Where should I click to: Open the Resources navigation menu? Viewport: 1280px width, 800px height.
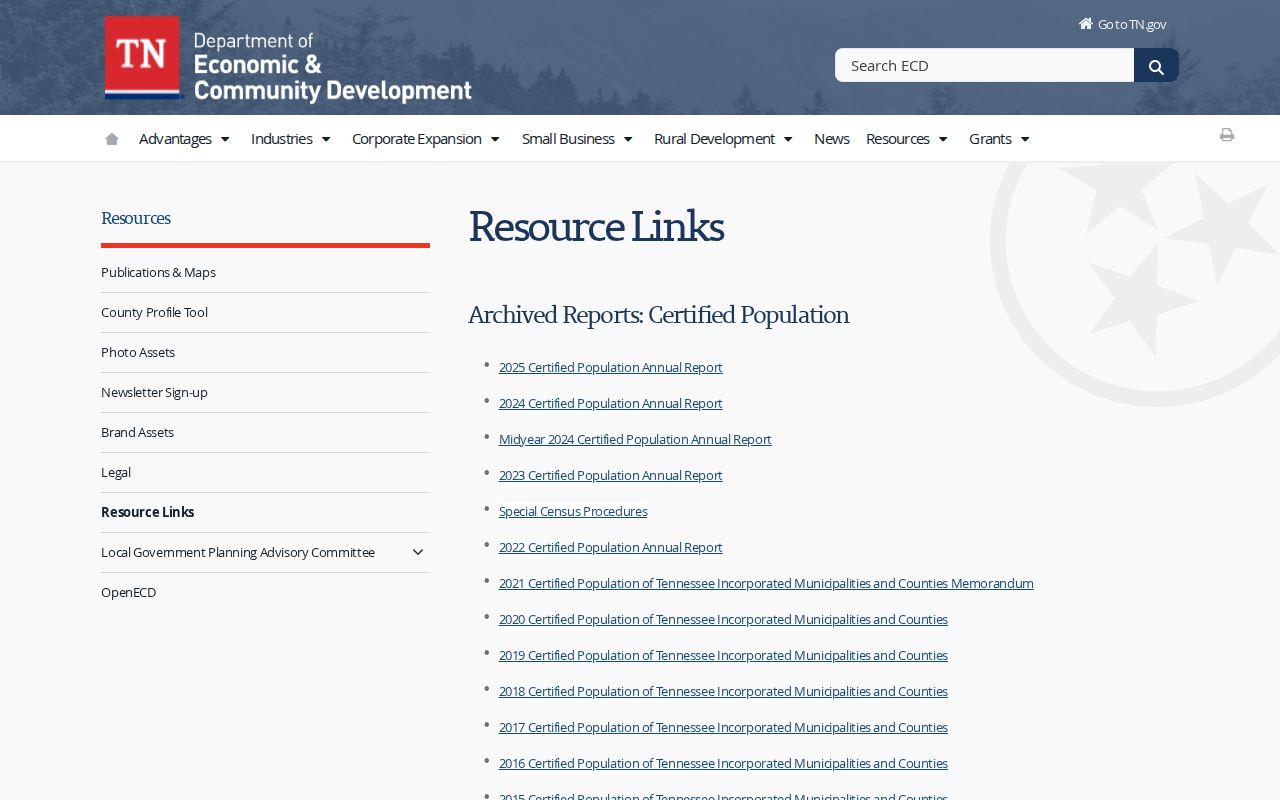tap(908, 139)
